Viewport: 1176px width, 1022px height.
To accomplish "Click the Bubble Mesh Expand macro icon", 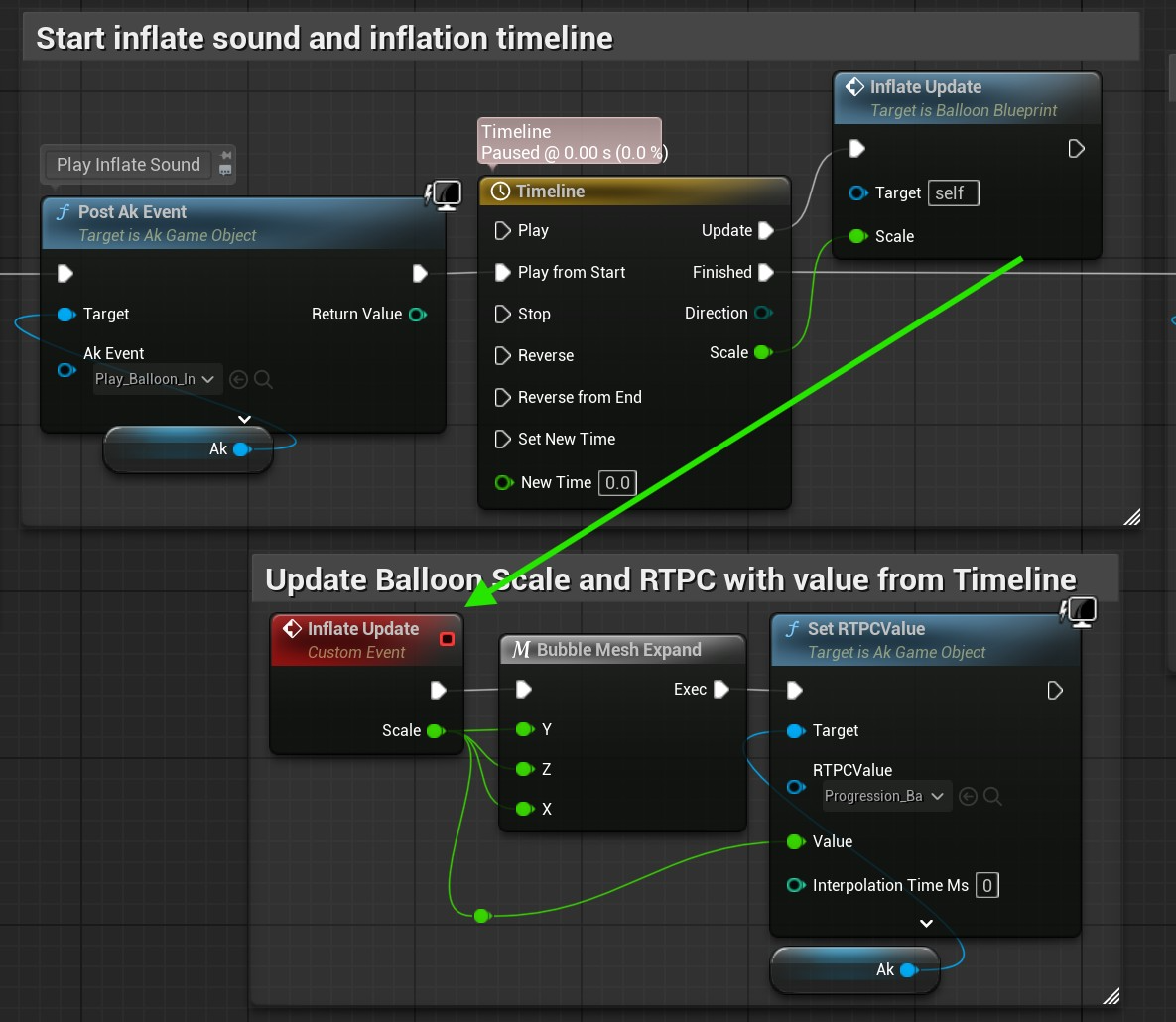I will pyautogui.click(x=521, y=650).
